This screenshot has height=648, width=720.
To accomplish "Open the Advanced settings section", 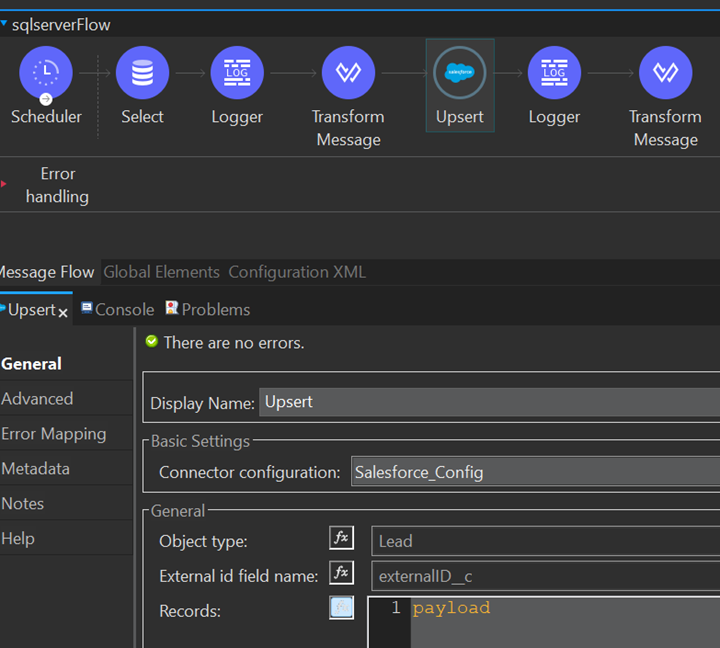I will [x=37, y=398].
